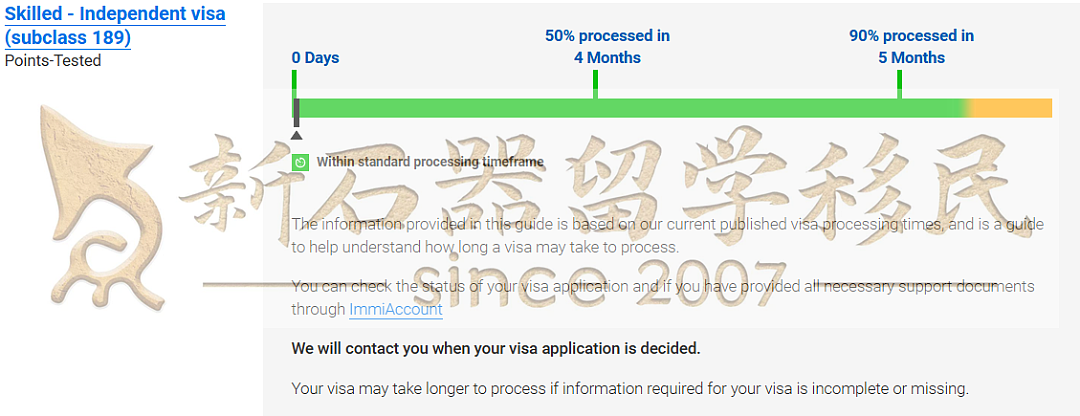This screenshot has width=1080, height=416.
Task: Click the dark triangle pointer under the progress bar
Action: [x=296, y=135]
